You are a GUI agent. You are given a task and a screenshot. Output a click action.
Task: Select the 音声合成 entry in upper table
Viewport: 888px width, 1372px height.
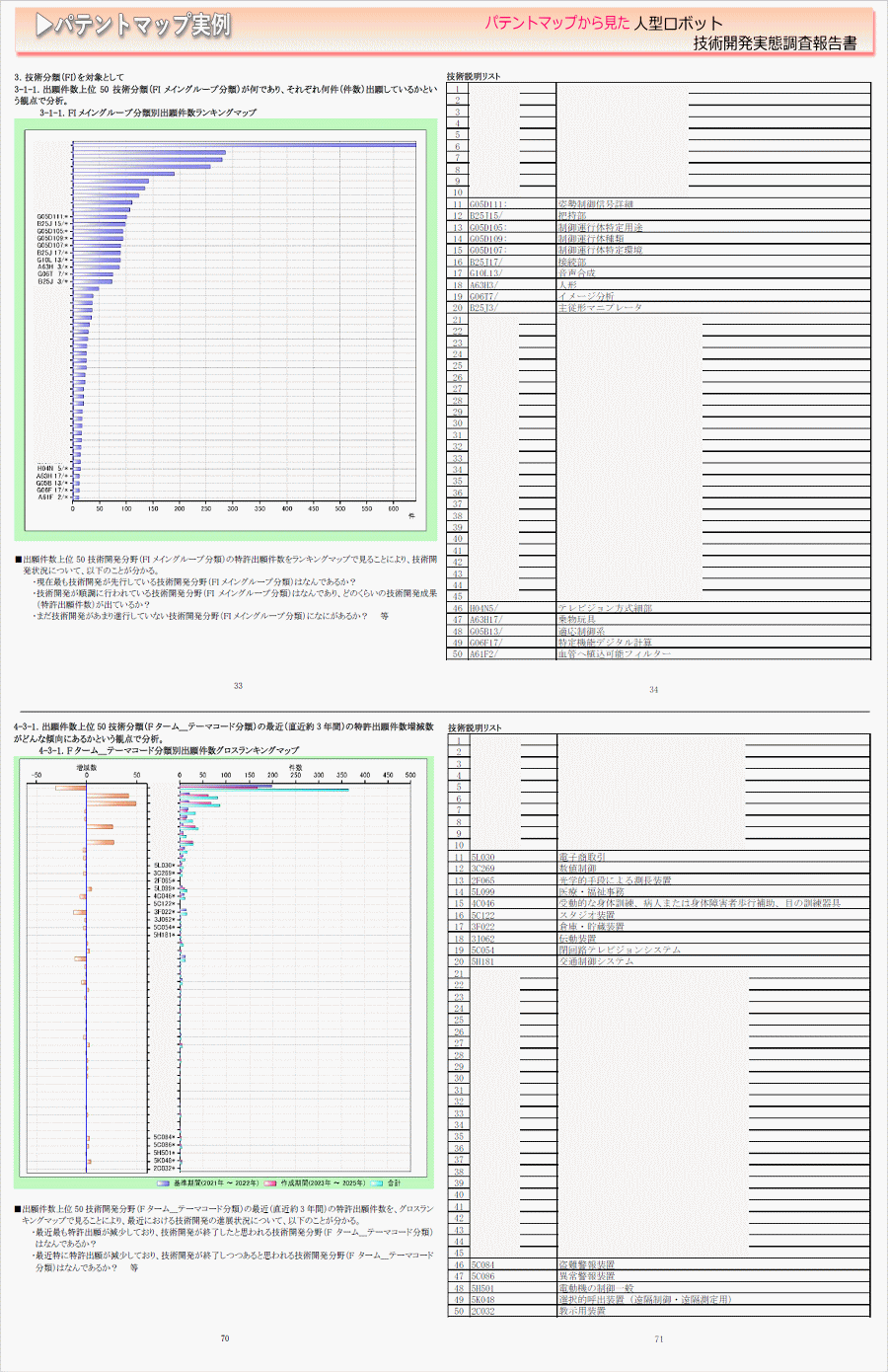click(x=577, y=273)
